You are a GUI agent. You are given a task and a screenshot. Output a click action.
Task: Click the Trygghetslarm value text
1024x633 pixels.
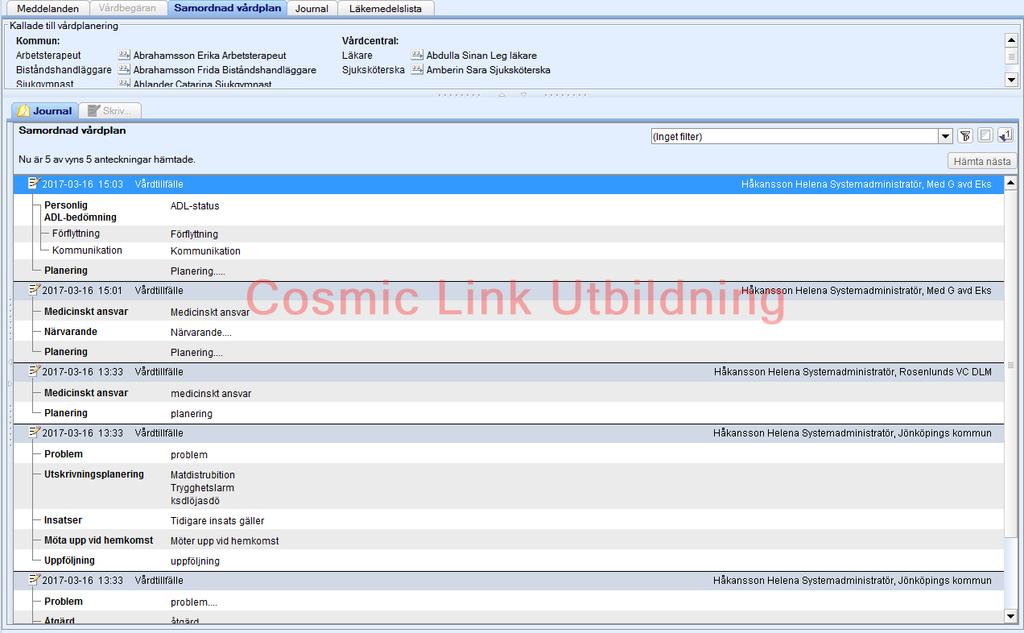click(x=202, y=488)
